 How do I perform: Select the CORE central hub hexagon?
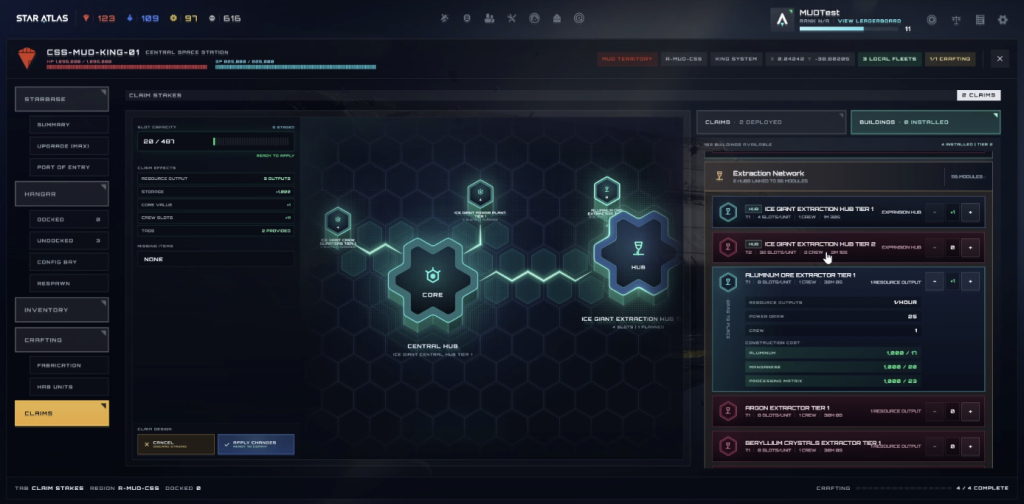point(432,281)
